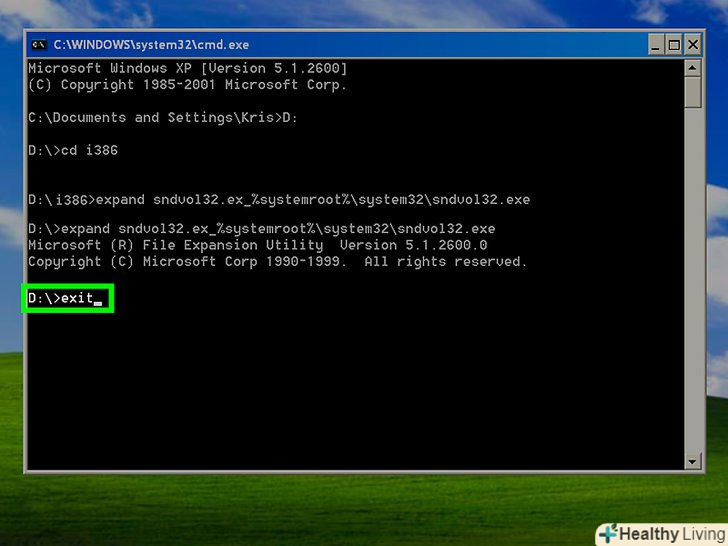Click the cmd.exe system menu icon
Image resolution: width=728 pixels, height=546 pixels.
coord(39,45)
